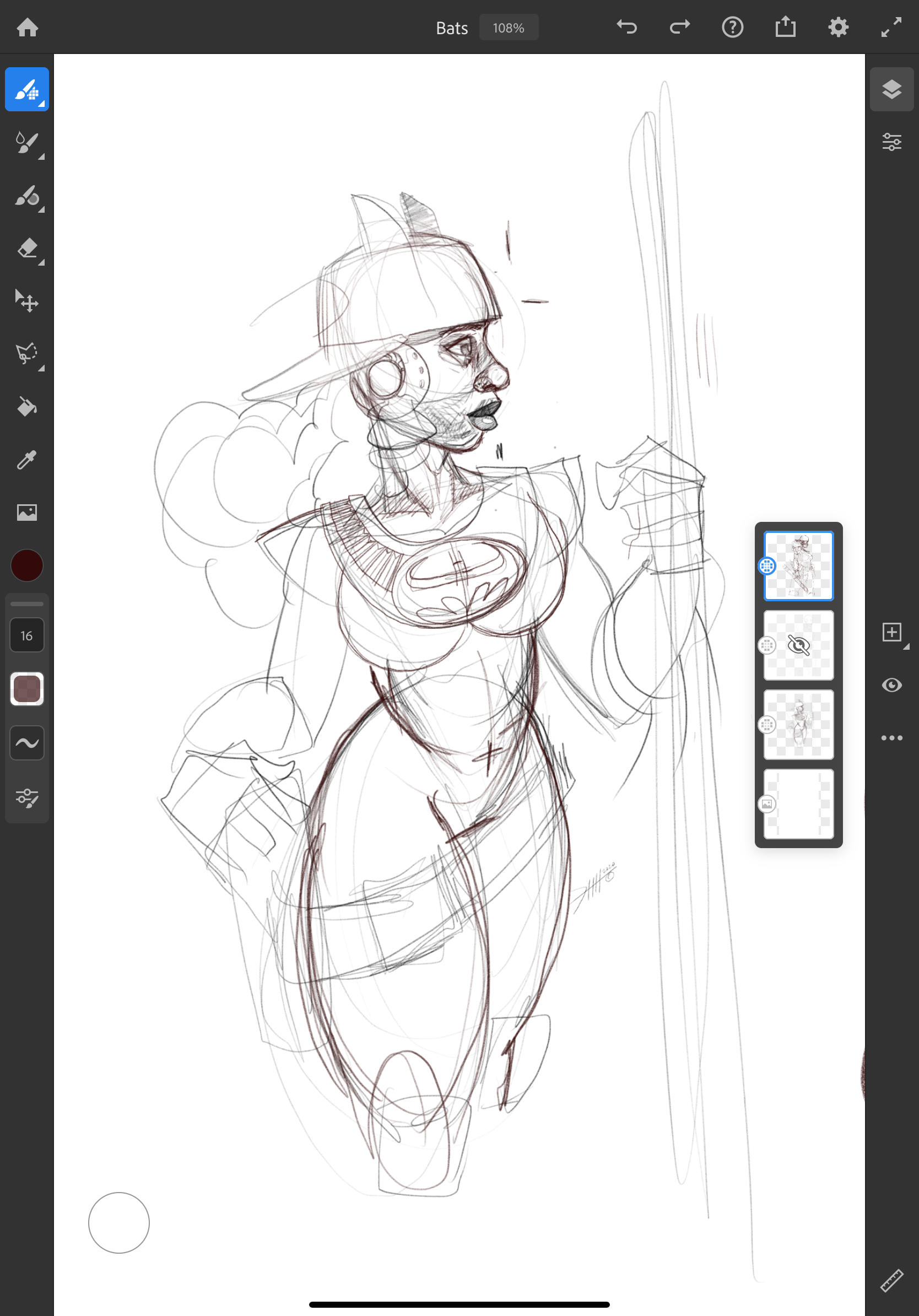
Task: Select the Lasso selection tool
Action: (x=27, y=354)
